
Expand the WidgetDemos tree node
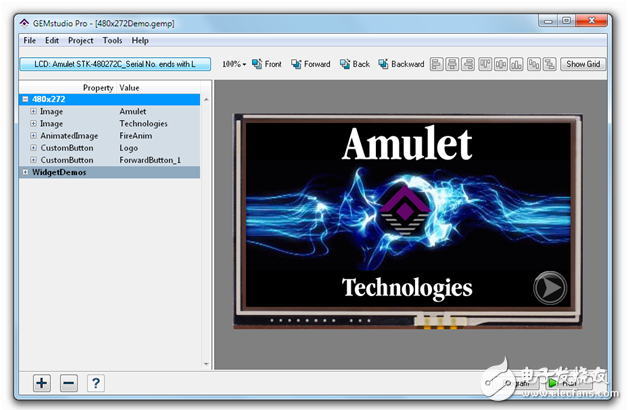pyautogui.click(x=24, y=172)
